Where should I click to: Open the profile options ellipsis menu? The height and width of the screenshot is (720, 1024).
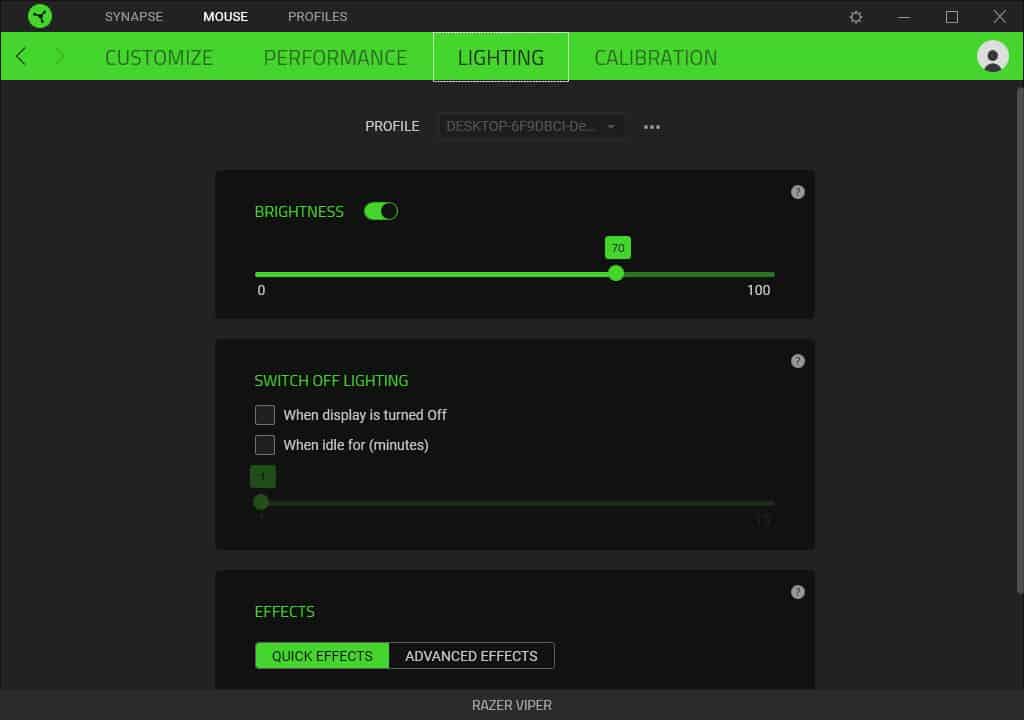[652, 126]
